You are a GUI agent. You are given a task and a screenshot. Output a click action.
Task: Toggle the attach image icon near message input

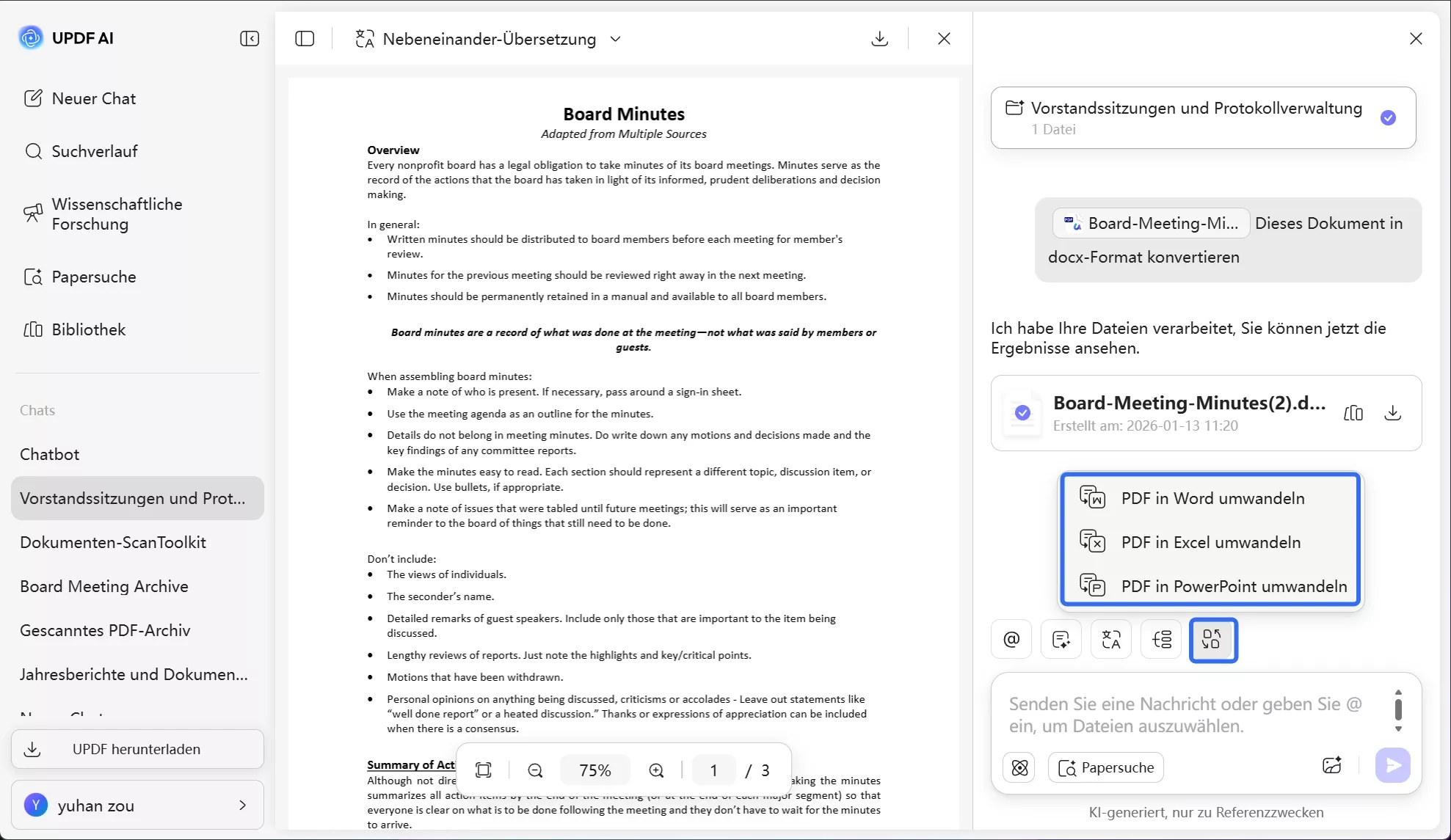[x=1332, y=765]
